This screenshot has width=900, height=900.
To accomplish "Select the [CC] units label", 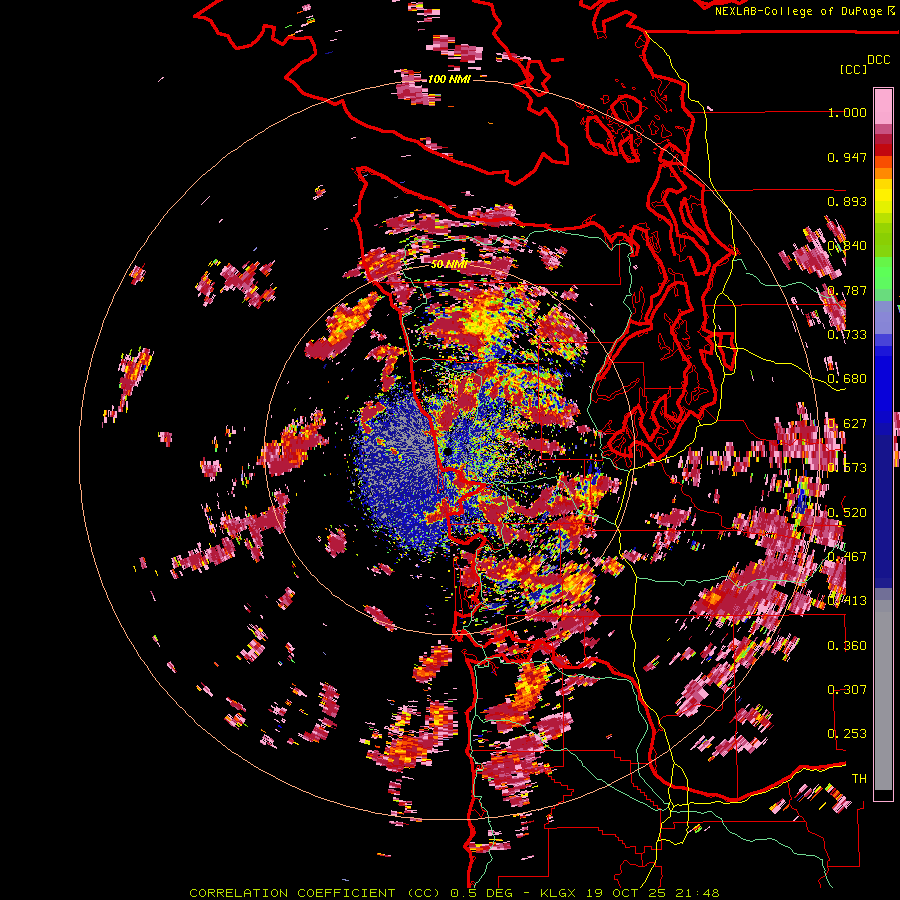I will (x=853, y=69).
